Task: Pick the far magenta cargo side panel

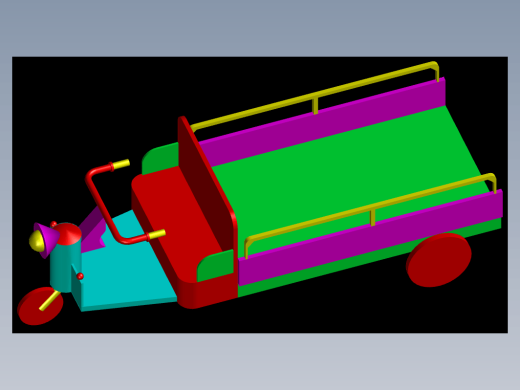Action: click(322, 122)
